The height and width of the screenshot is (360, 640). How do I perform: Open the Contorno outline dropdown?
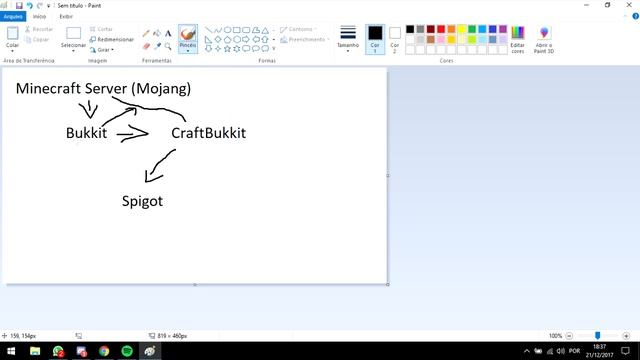point(298,29)
